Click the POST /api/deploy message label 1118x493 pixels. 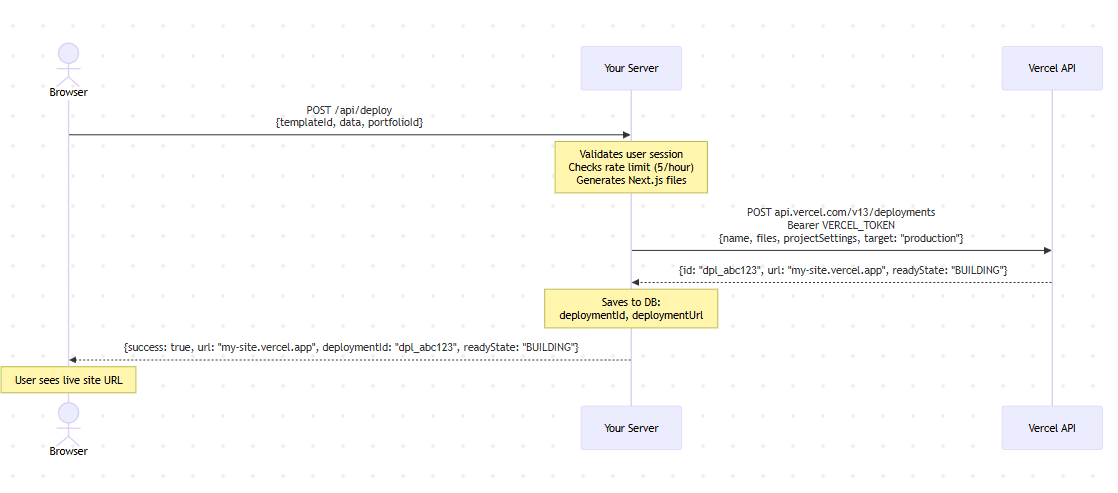click(349, 111)
